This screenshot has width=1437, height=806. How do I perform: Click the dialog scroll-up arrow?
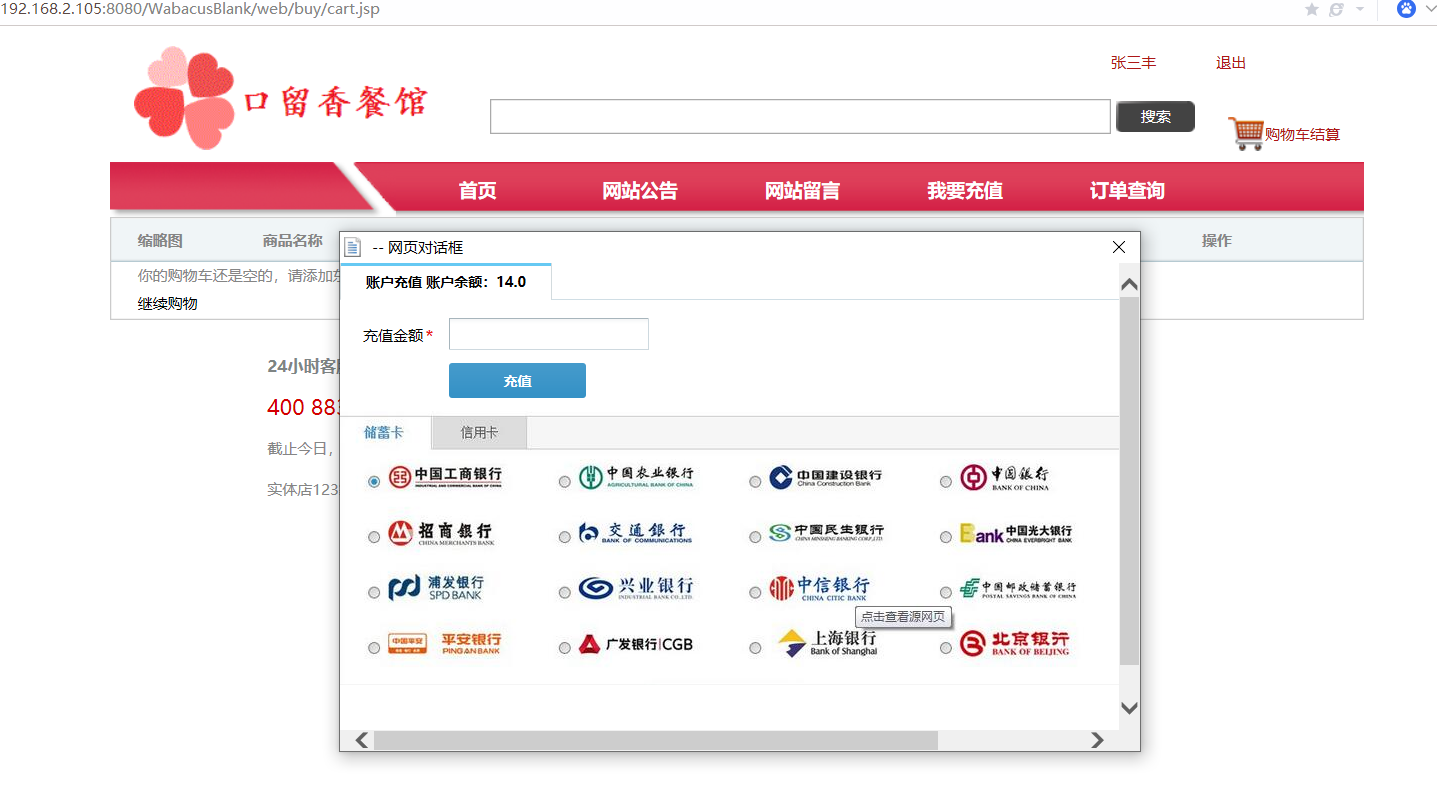[1130, 284]
